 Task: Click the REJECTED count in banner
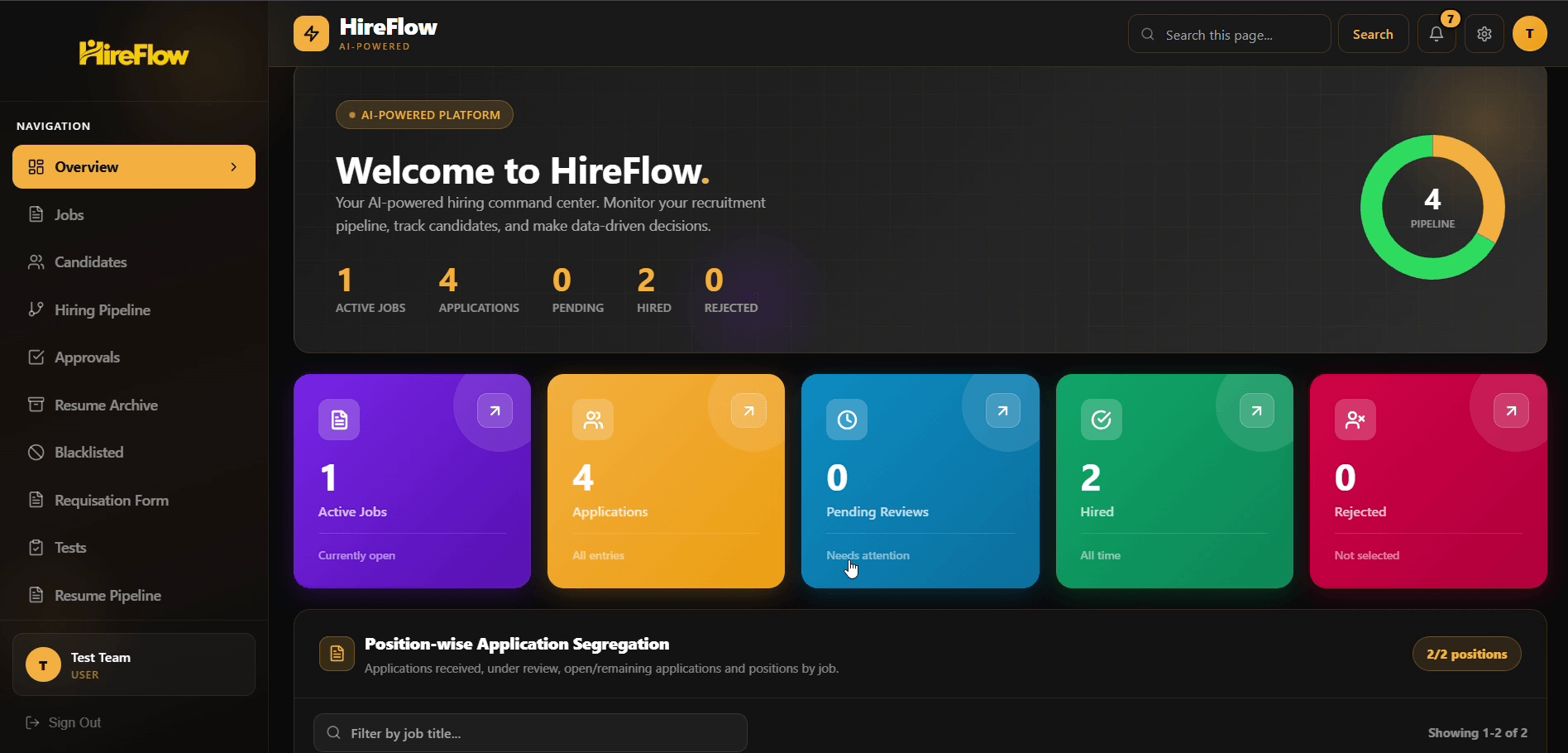pos(731,289)
